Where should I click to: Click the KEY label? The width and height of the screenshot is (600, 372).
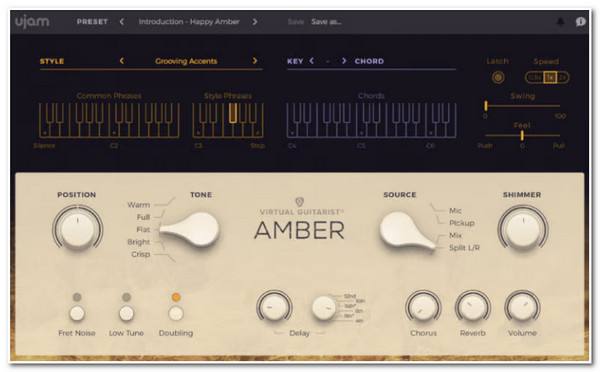[x=295, y=61]
